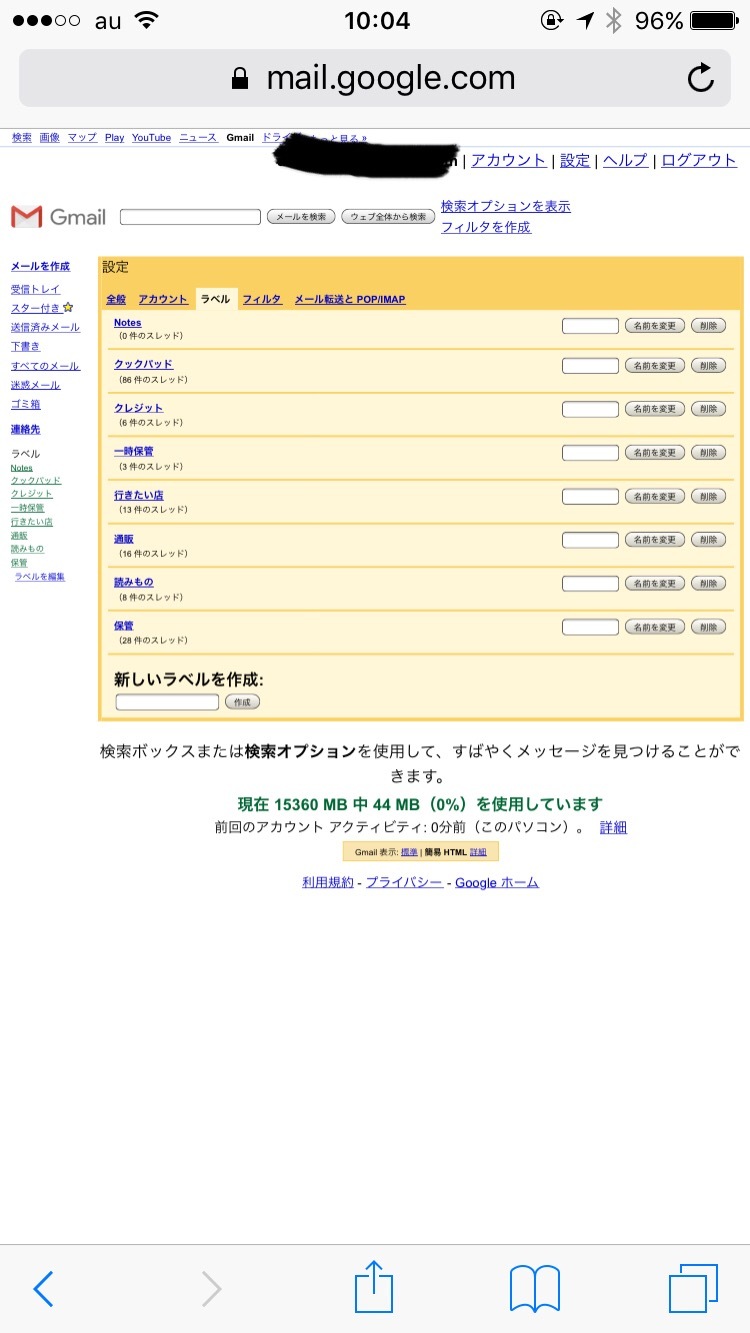Click 名前を変更 for the クックパッド label

[x=655, y=366]
